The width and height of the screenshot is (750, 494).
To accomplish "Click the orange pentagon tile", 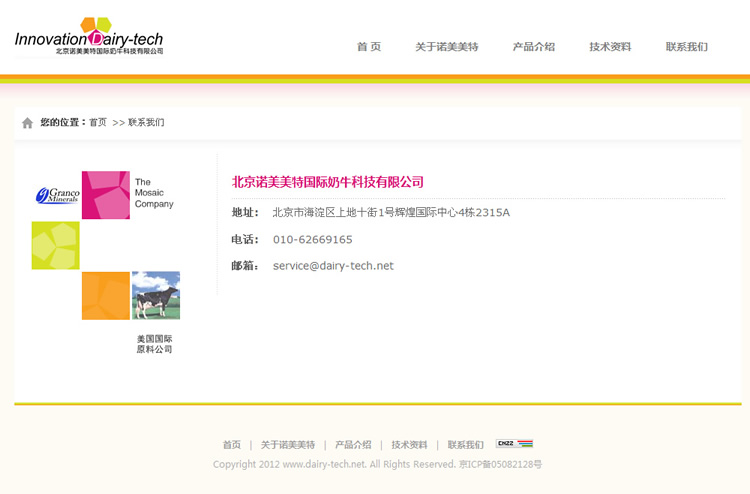I will point(106,296).
